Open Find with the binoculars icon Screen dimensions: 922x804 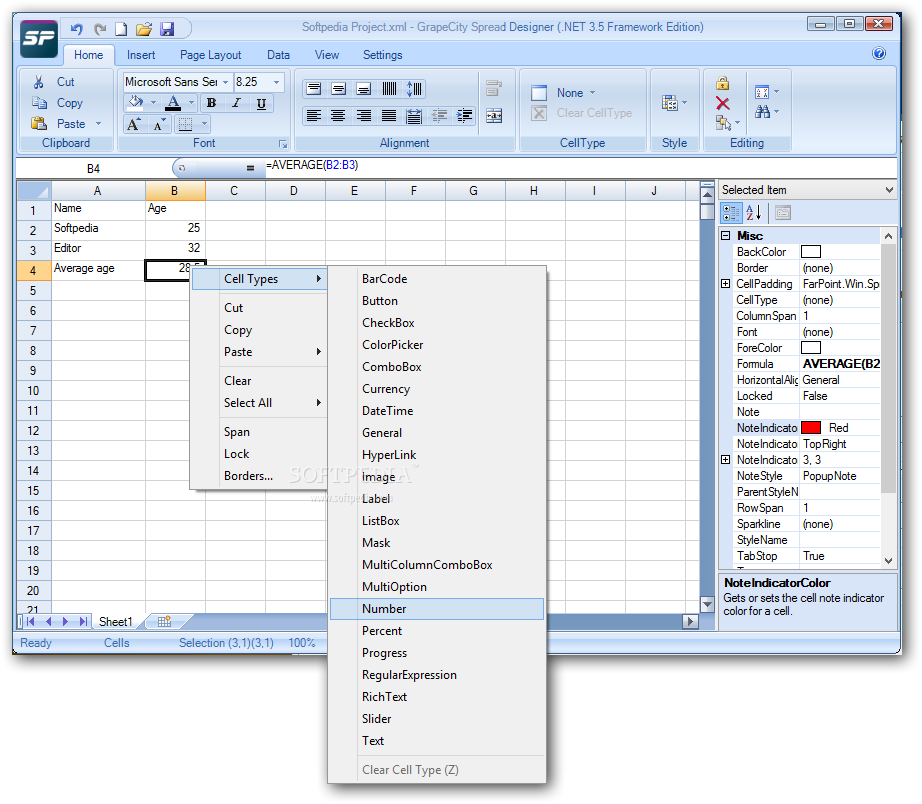tap(762, 112)
